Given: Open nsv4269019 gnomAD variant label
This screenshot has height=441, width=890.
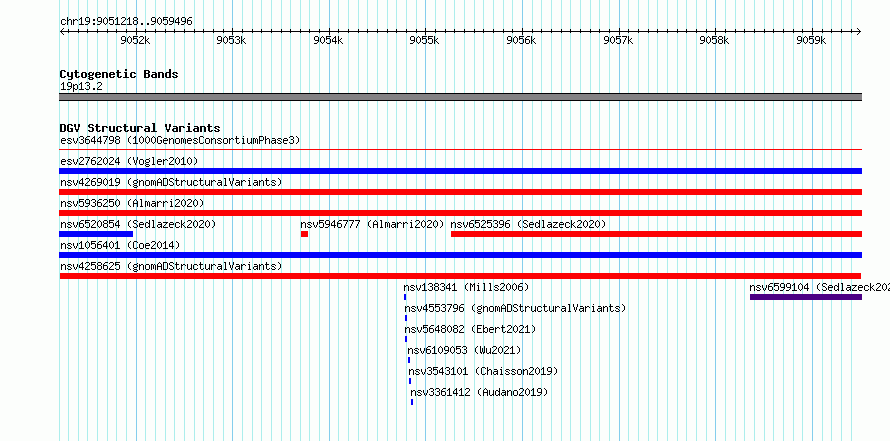Looking at the screenshot, I should pyautogui.click(x=171, y=182).
